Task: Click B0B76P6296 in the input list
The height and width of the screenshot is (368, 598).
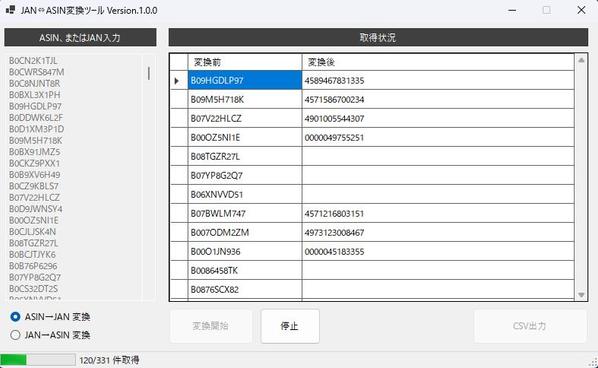Action: (33, 266)
